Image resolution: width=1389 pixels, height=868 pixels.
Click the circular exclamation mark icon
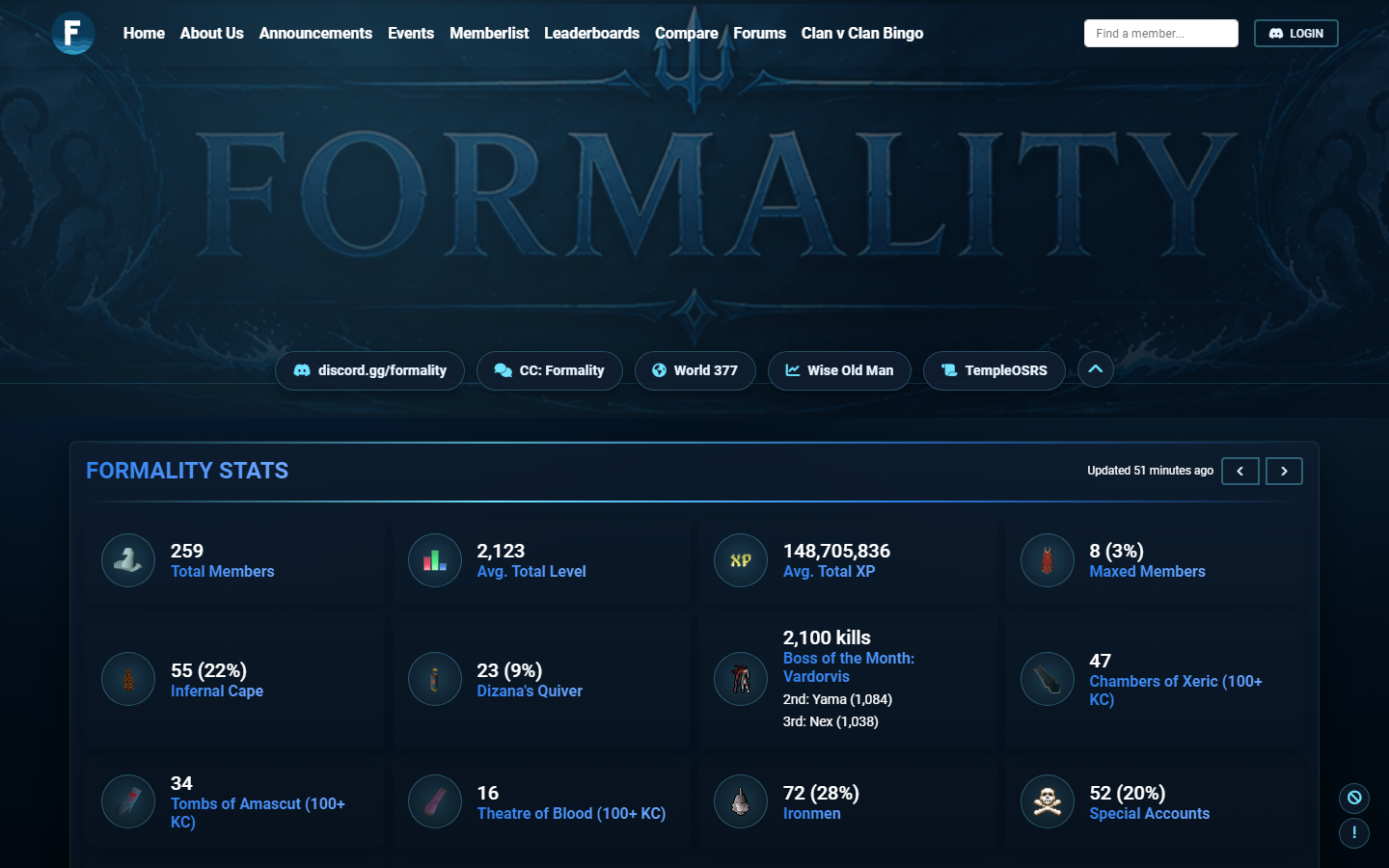coord(1354,832)
